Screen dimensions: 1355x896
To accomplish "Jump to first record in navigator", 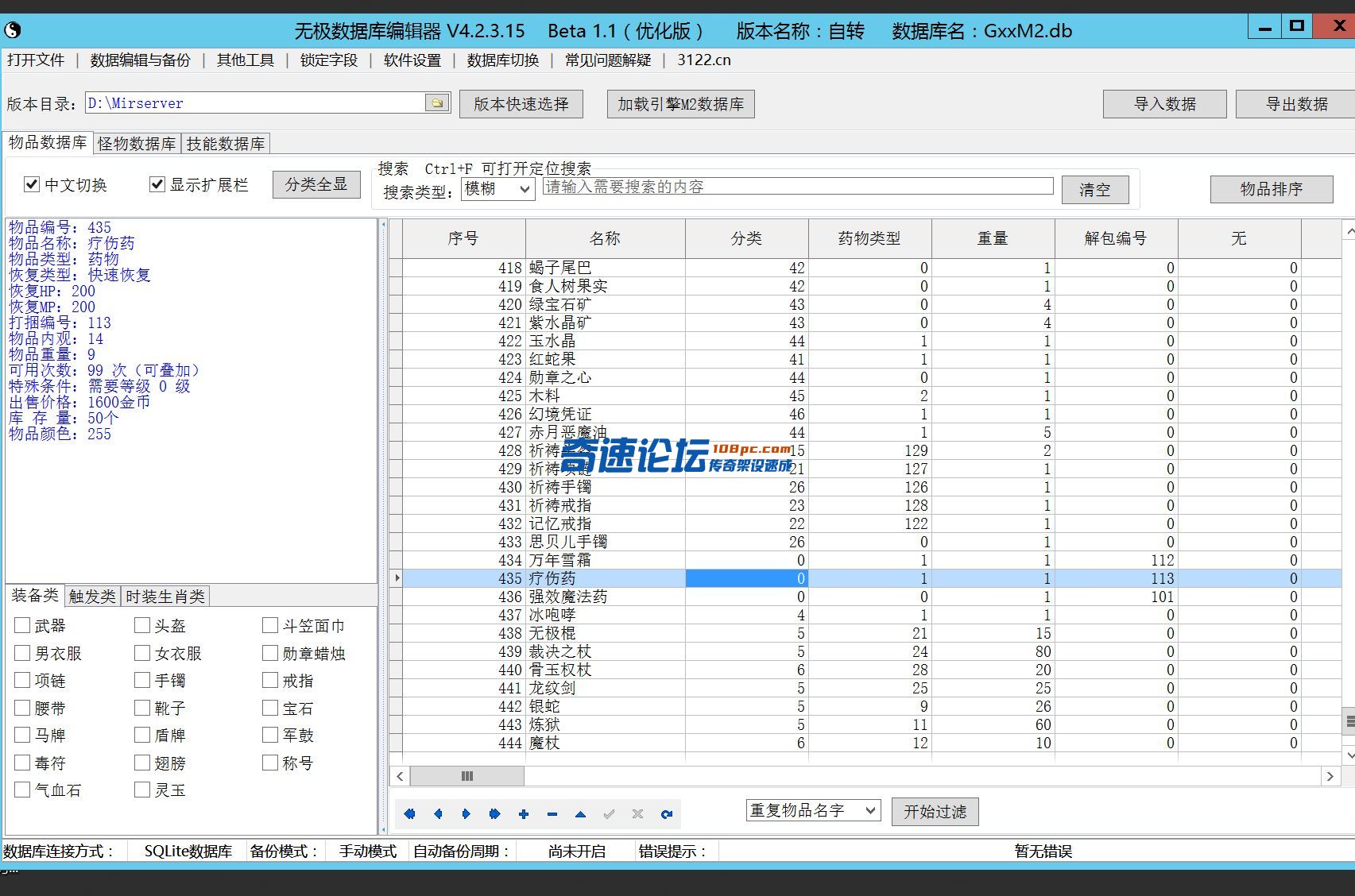I will [x=410, y=813].
